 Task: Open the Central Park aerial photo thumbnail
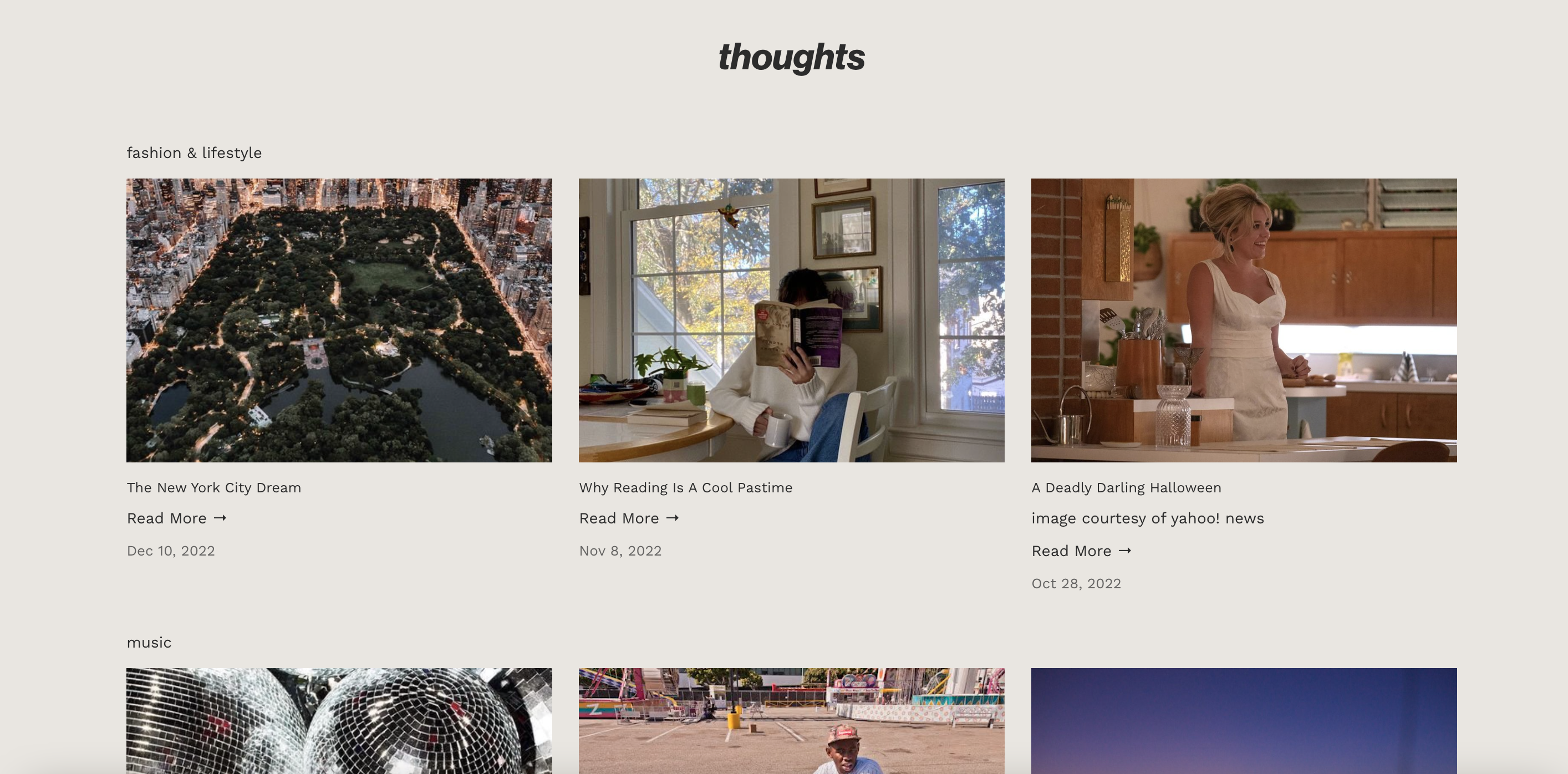tap(339, 320)
